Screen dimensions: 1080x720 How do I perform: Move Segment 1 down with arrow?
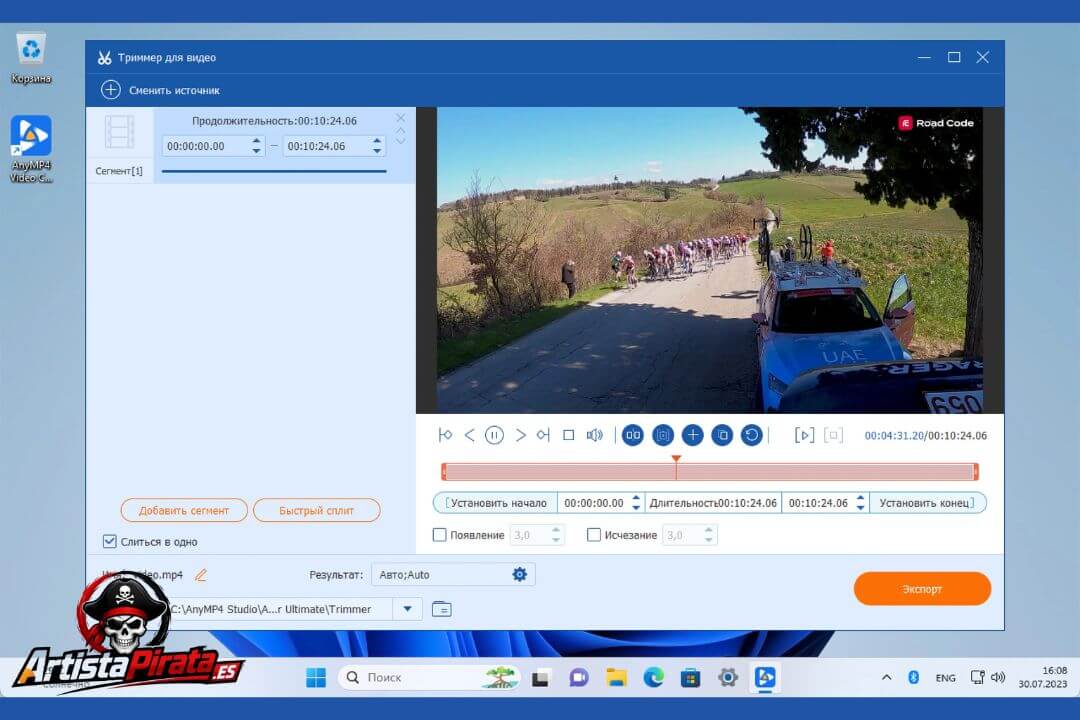pyautogui.click(x=401, y=141)
